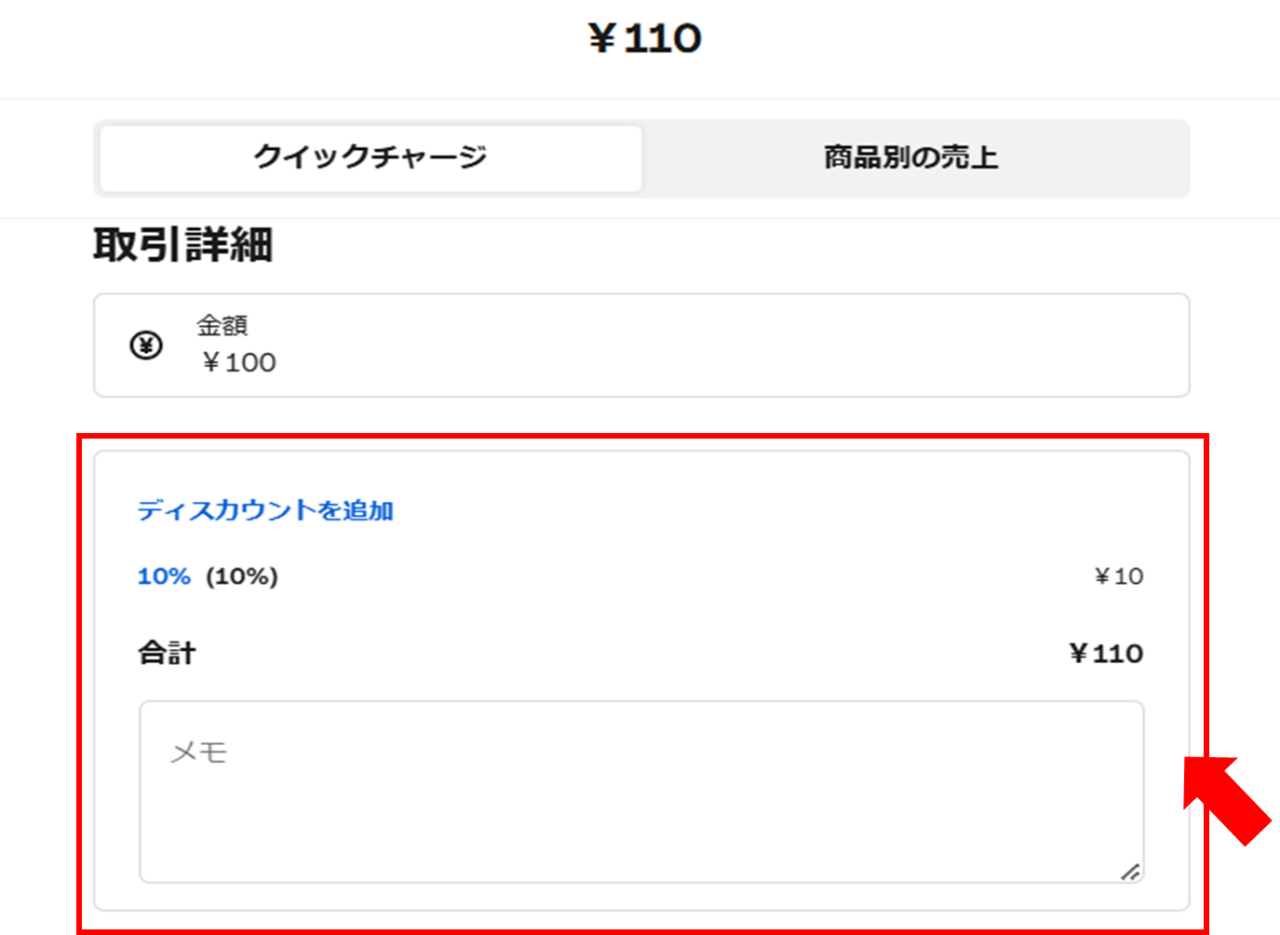Focus the メモ memo text area

coord(641,791)
